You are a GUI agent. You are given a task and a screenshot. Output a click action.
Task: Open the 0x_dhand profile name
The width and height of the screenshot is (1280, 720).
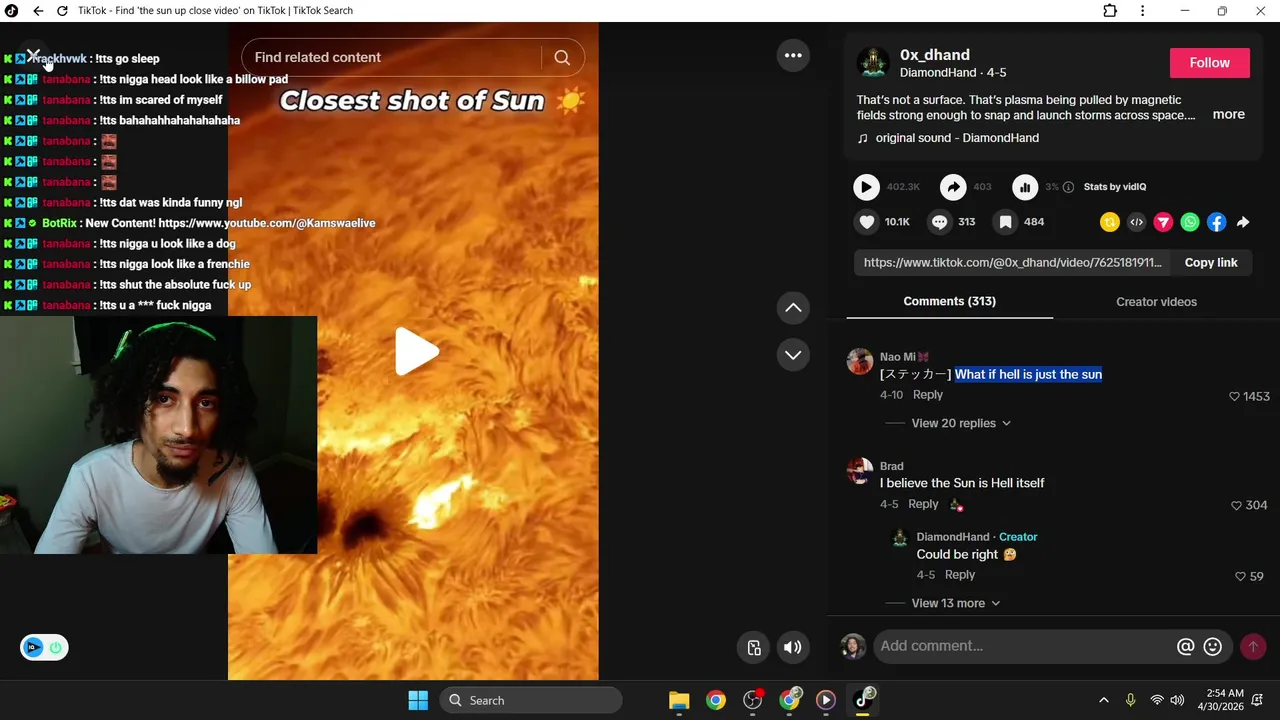[x=934, y=55]
